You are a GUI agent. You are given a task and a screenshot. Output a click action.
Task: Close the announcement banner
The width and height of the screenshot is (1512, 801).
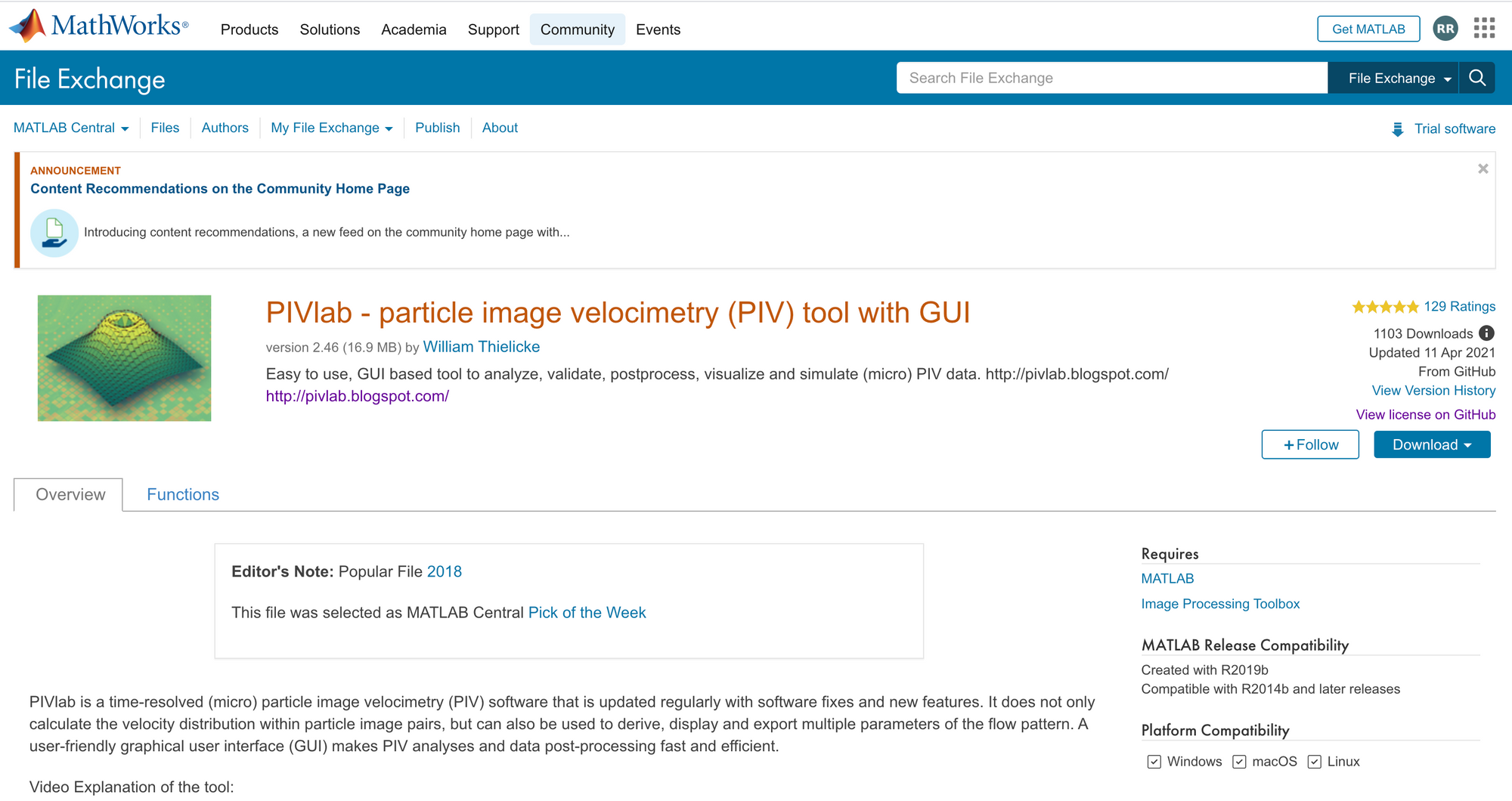tap(1483, 169)
